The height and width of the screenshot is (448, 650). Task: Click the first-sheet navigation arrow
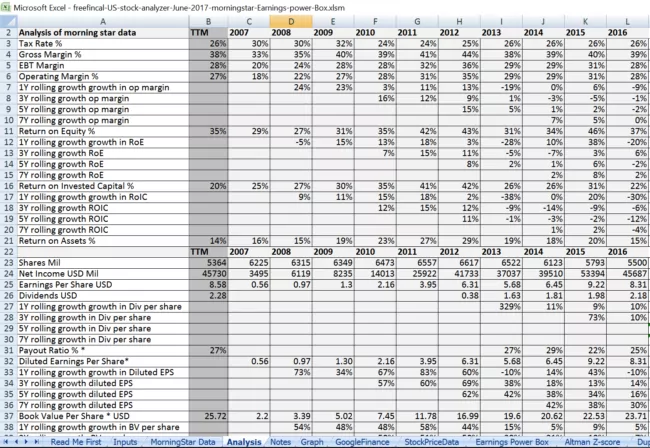point(6,441)
